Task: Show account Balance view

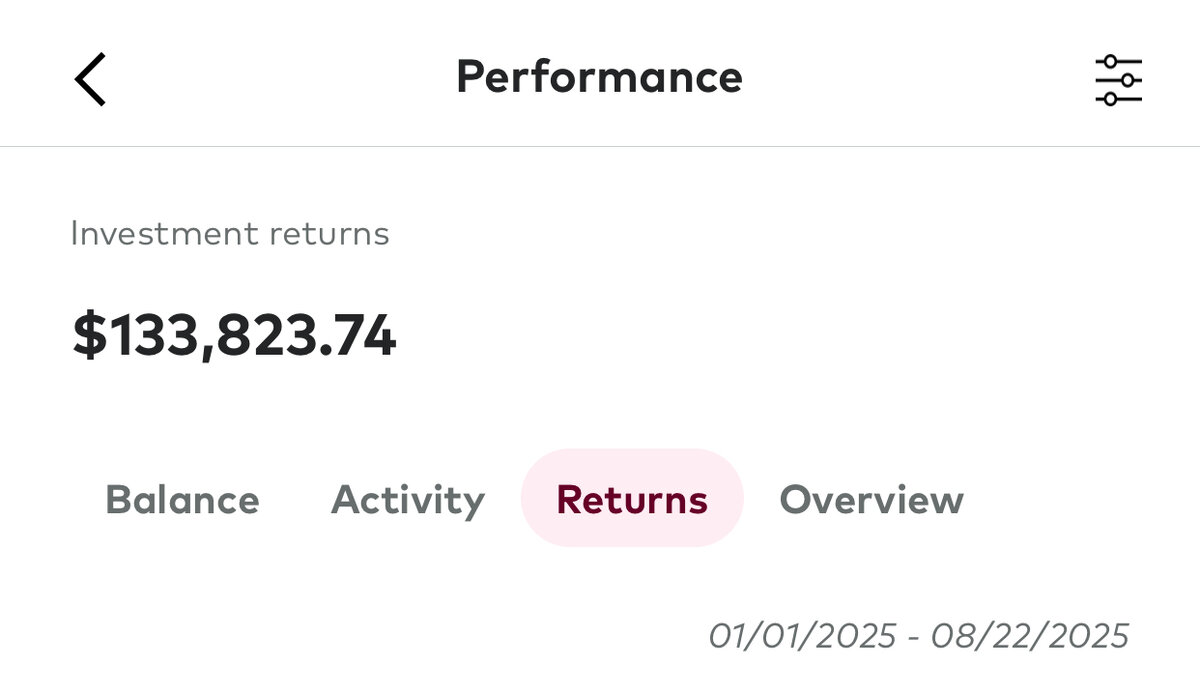Action: point(182,499)
